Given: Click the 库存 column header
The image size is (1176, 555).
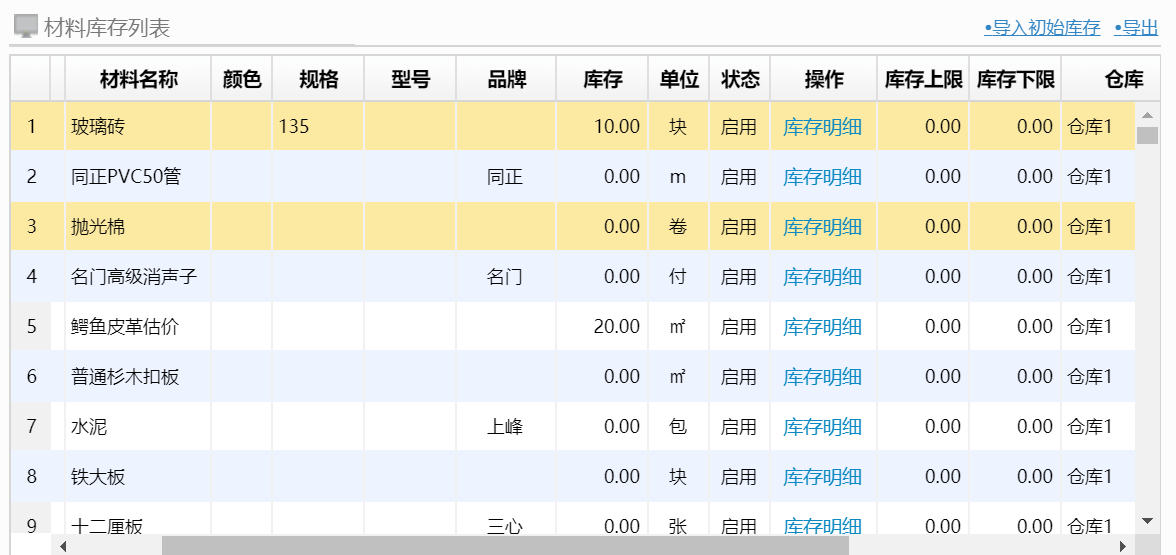Looking at the screenshot, I should pos(602,80).
